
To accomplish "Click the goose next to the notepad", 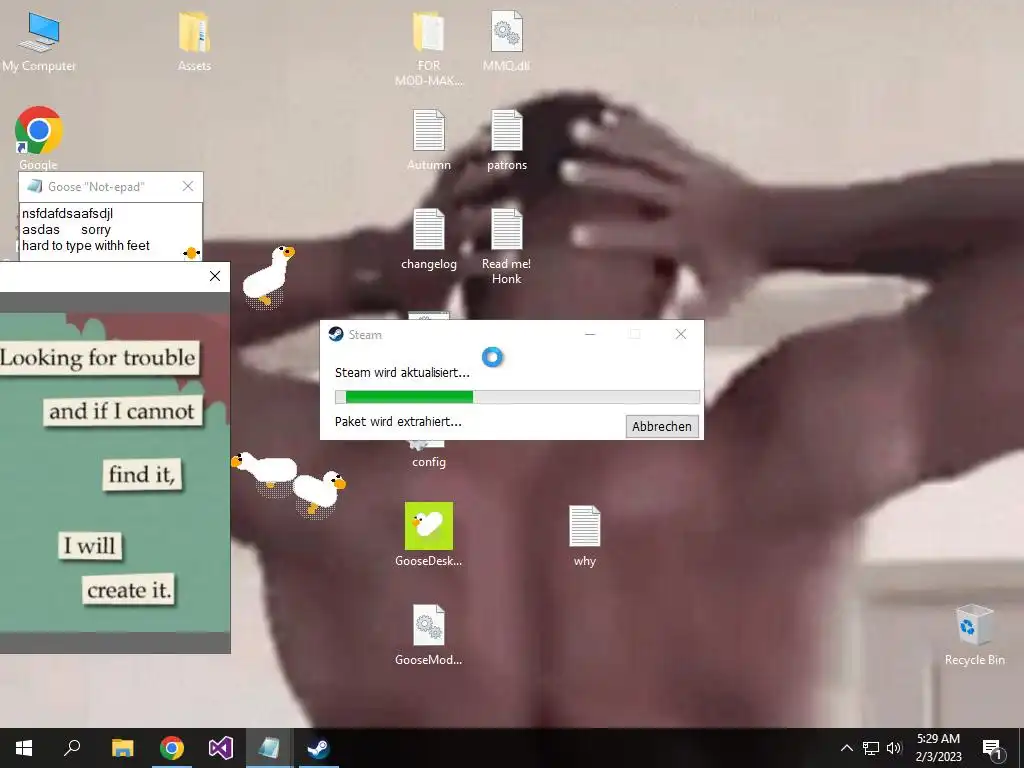I will pyautogui.click(x=268, y=276).
